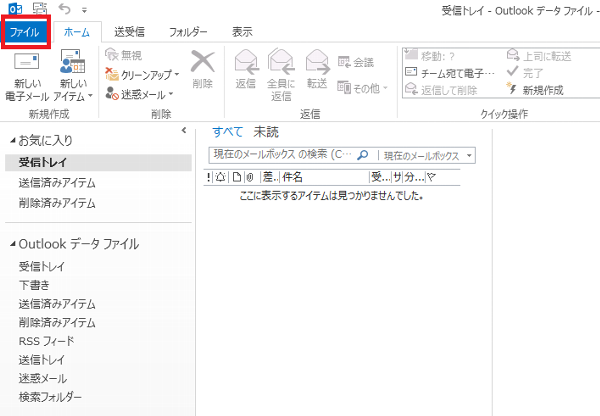This screenshot has width=600, height=416.
Task: Open the 下書き folder
Action: pyautogui.click(x=34, y=285)
